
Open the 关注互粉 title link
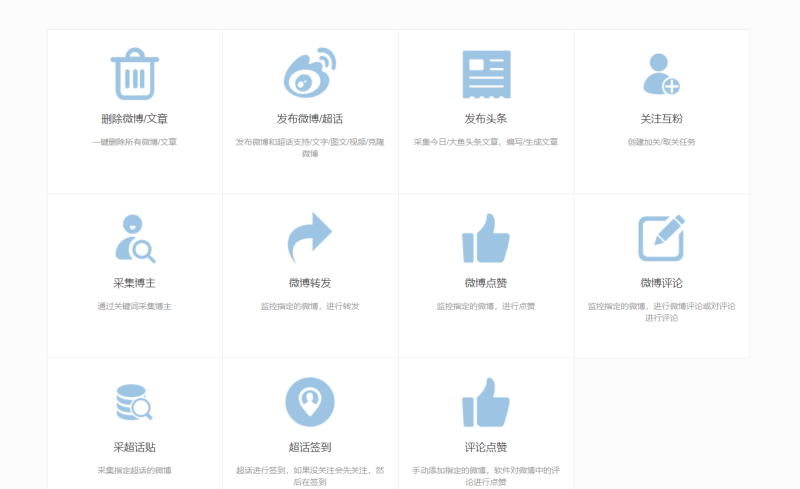click(x=661, y=119)
